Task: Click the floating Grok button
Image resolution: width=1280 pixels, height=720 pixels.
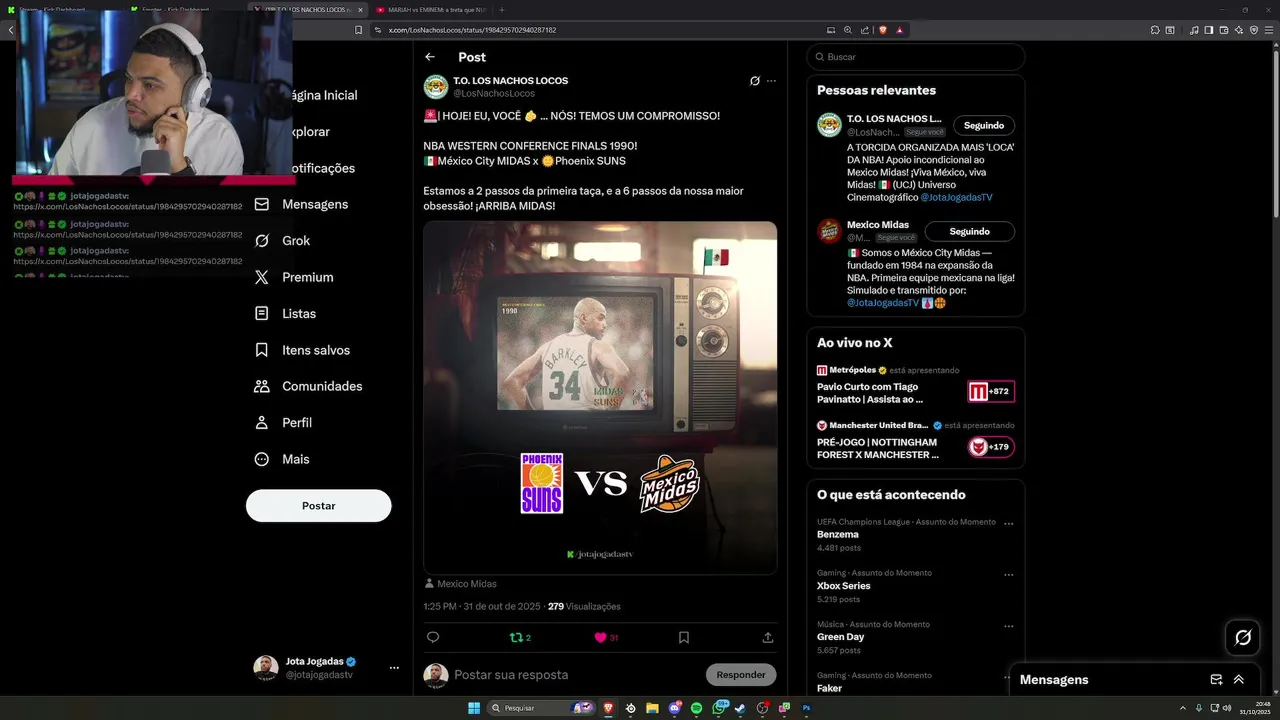Action: pyautogui.click(x=1243, y=637)
